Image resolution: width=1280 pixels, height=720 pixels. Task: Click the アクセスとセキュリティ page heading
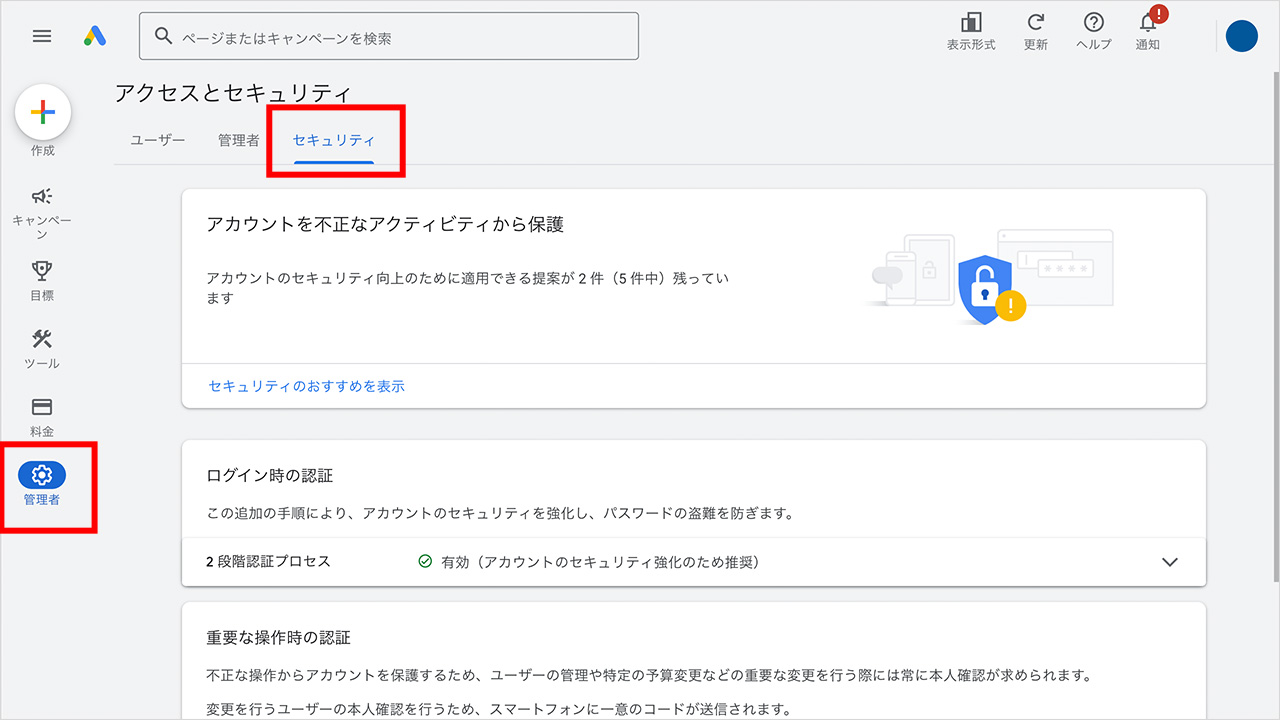[233, 94]
